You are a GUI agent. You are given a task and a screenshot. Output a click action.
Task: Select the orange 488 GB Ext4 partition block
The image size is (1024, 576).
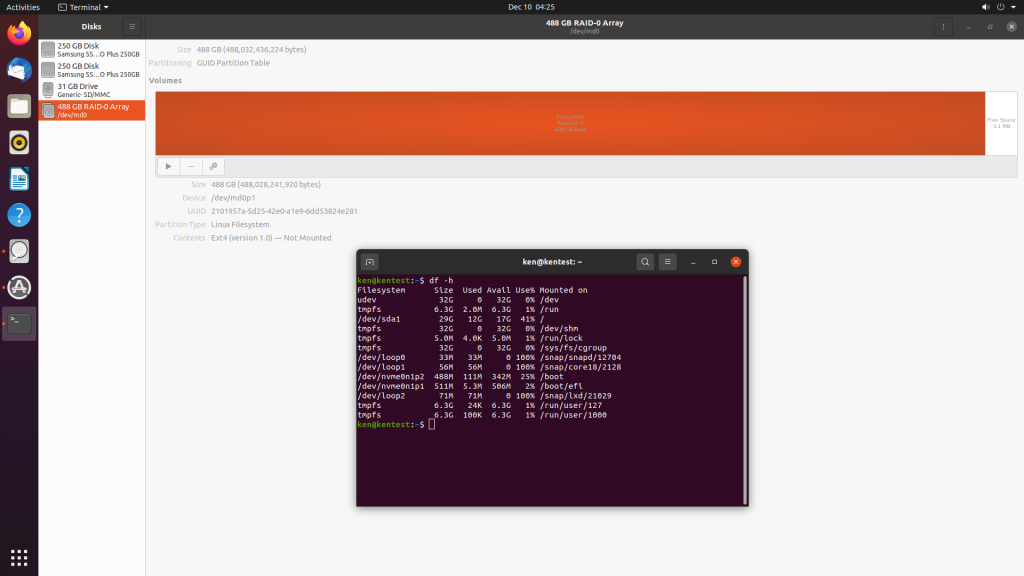[570, 123]
